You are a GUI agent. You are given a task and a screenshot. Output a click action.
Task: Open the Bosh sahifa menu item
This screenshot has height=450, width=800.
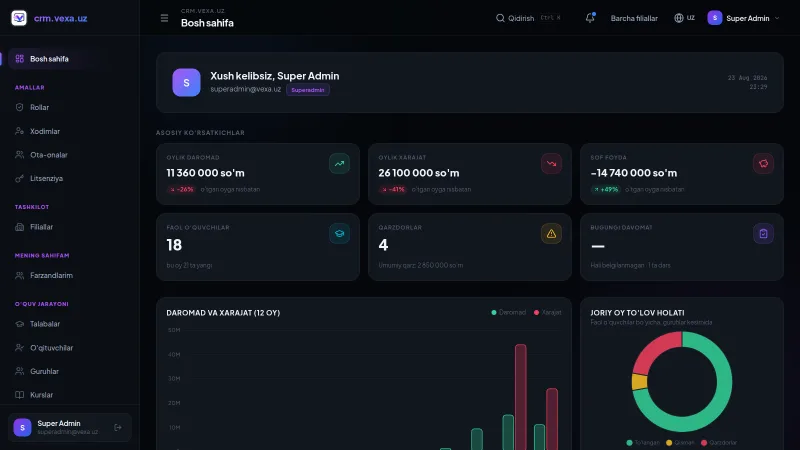tap(69, 59)
